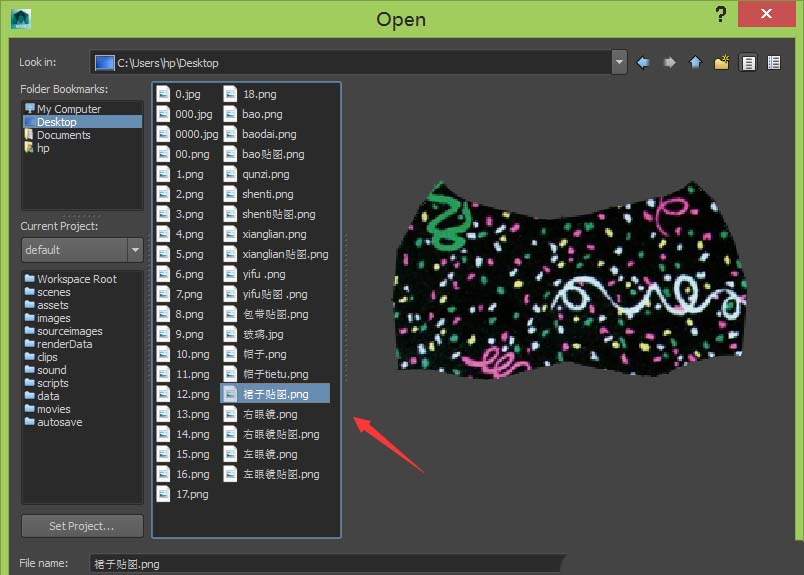804x575 pixels.
Task: Select file 18.png
Action: (x=250, y=94)
